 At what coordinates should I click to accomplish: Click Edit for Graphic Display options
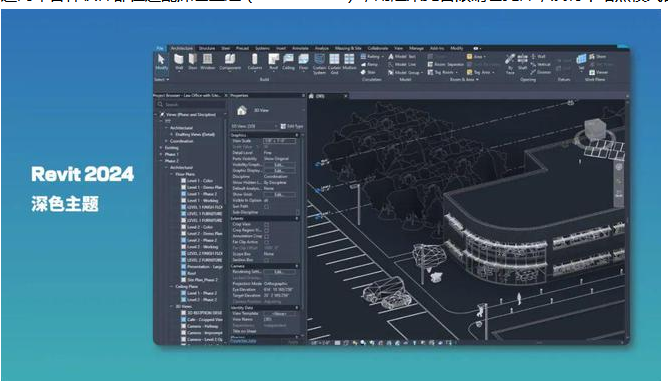279,170
